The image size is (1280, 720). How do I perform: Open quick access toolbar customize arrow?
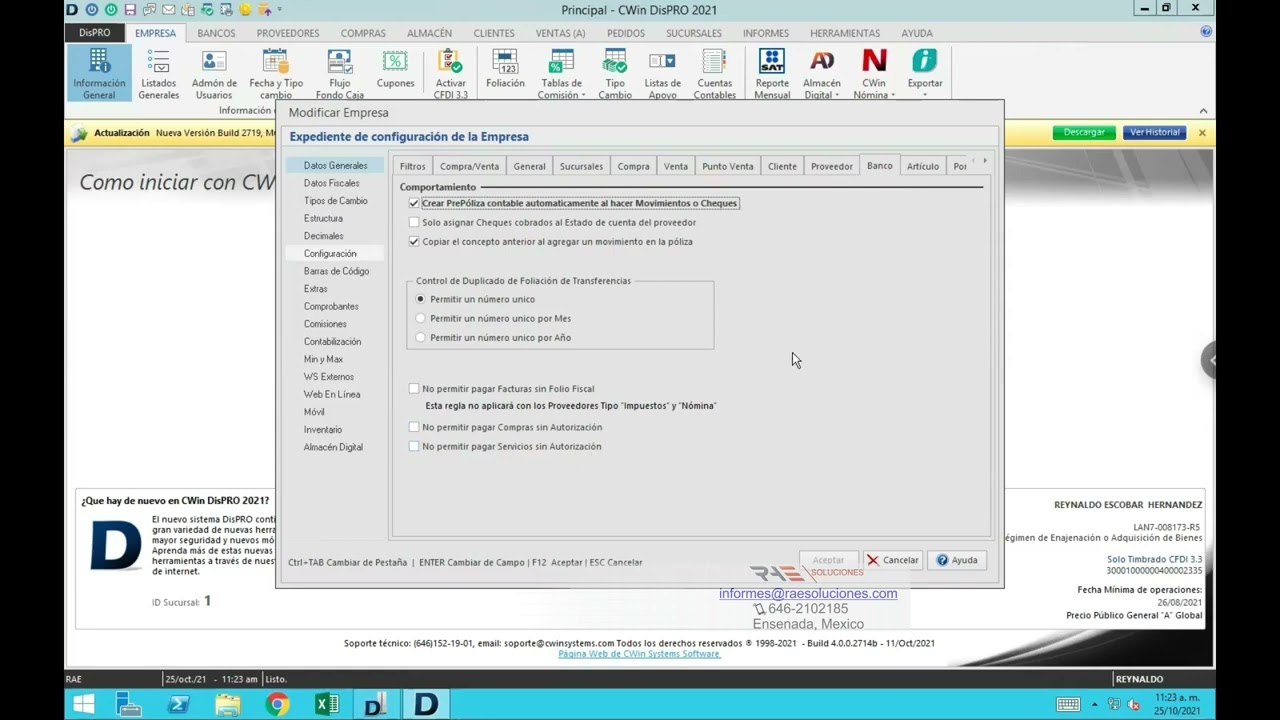coord(279,9)
